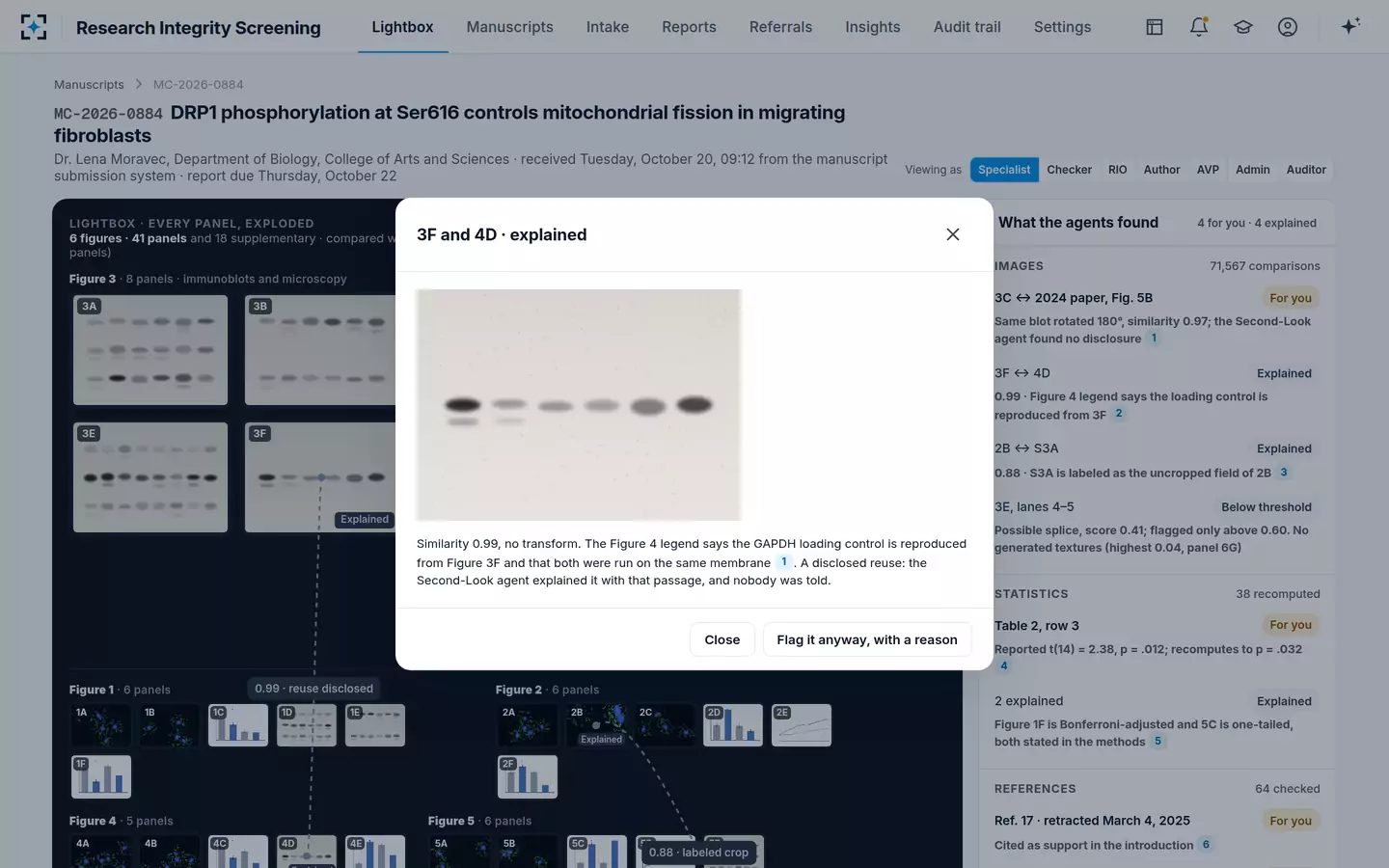Click the 0.99 reuse disclosed label
Image resolution: width=1389 pixels, height=868 pixels.
coord(313,689)
